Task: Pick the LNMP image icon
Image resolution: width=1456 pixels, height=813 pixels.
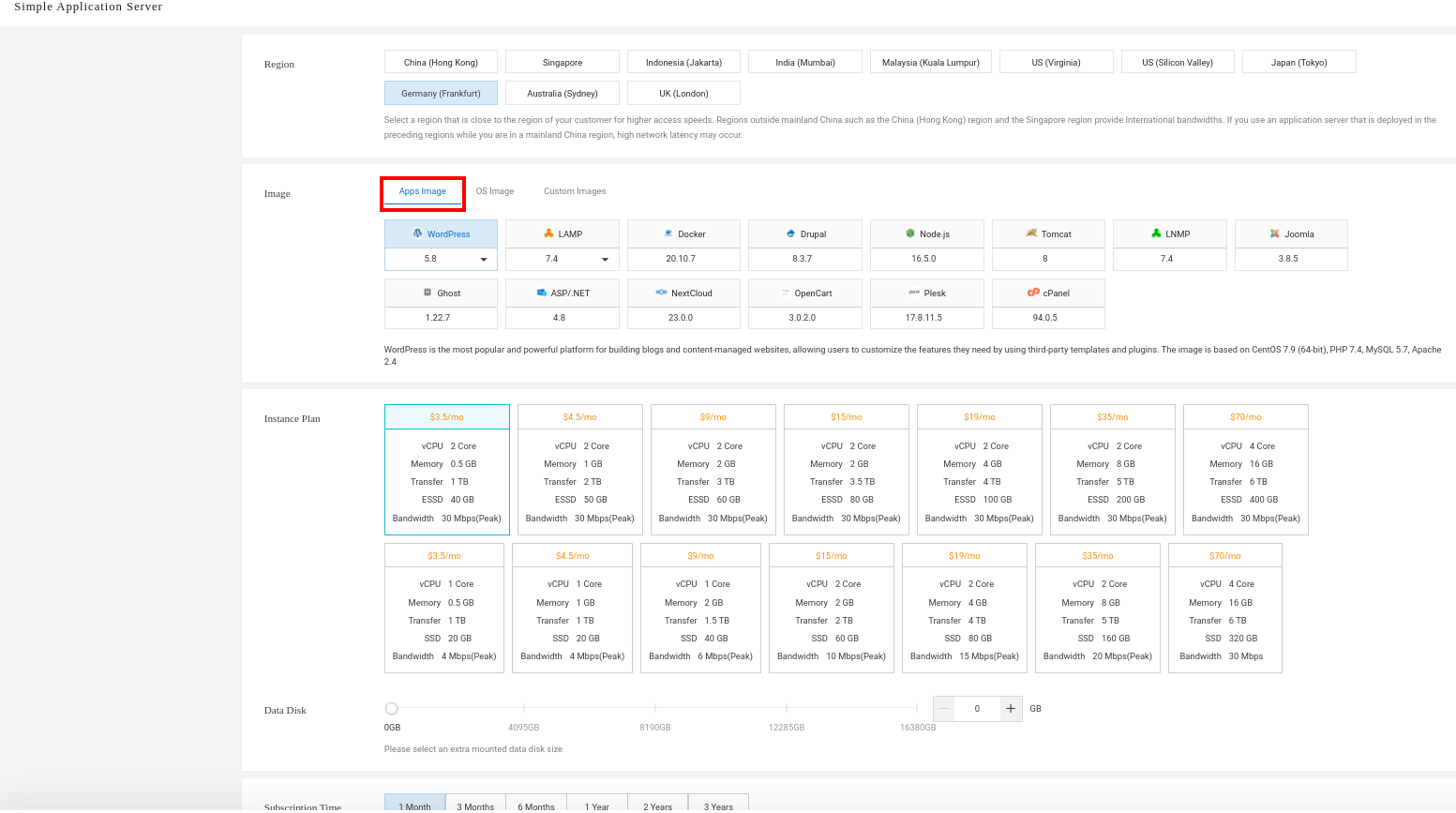Action: coord(1156,233)
